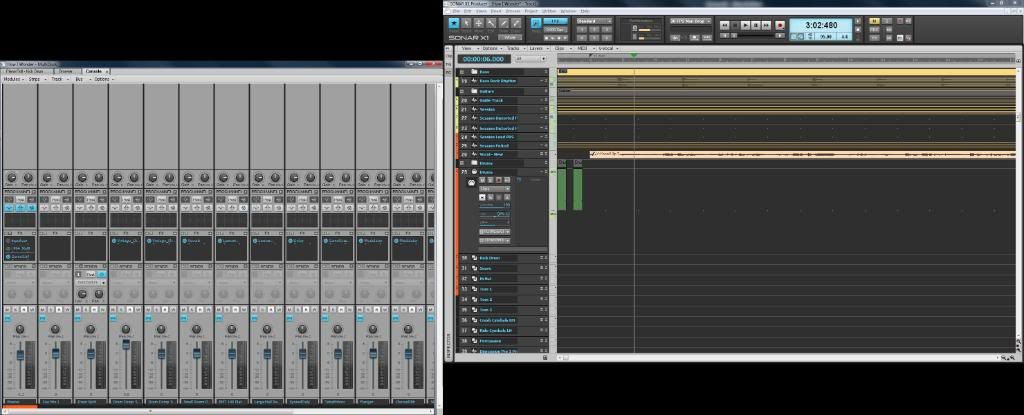Click the Snap to Grid button
Viewport: 1024px width, 415px height.
tap(536, 22)
